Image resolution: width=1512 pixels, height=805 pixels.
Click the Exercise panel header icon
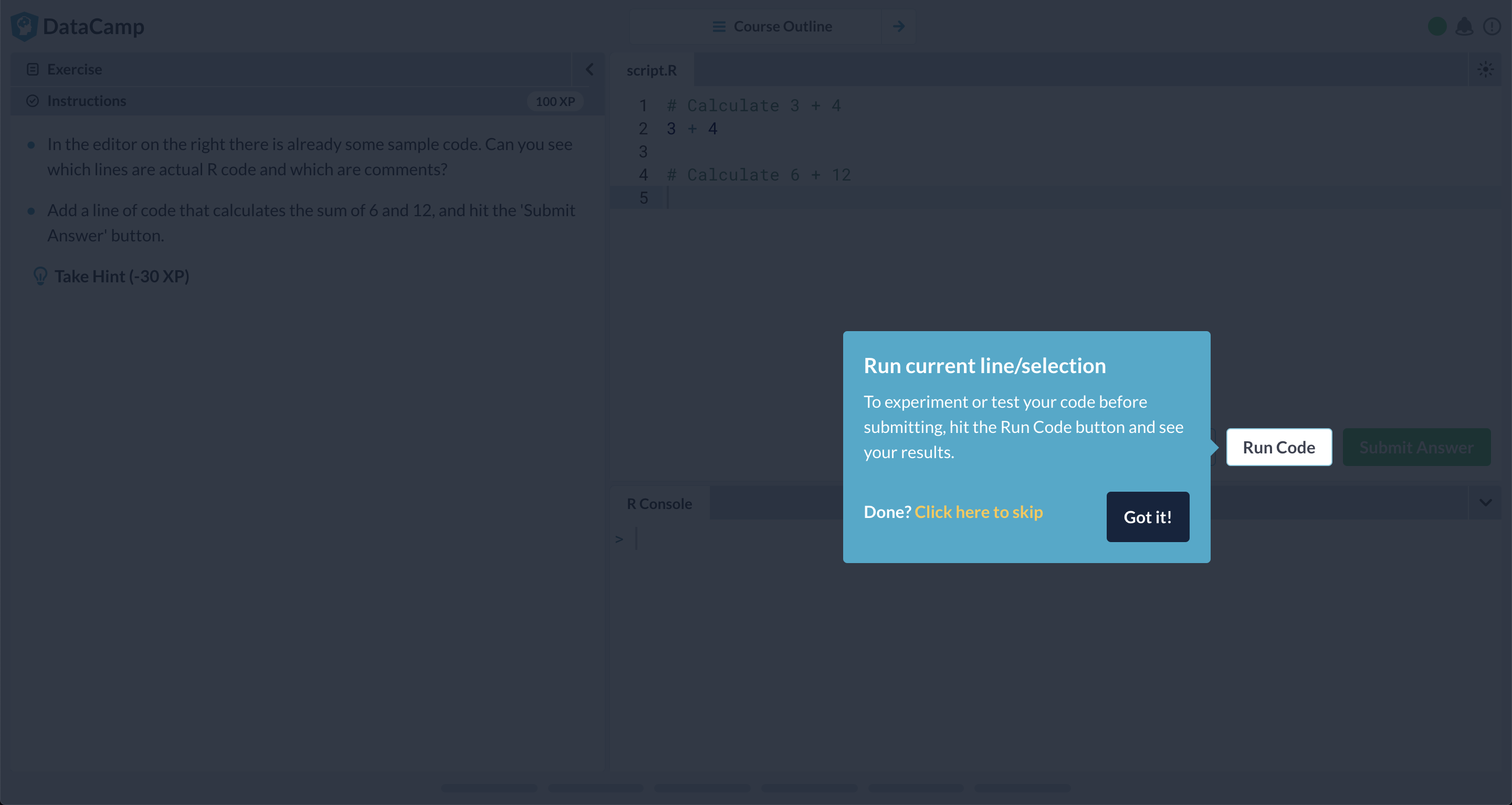(x=33, y=69)
